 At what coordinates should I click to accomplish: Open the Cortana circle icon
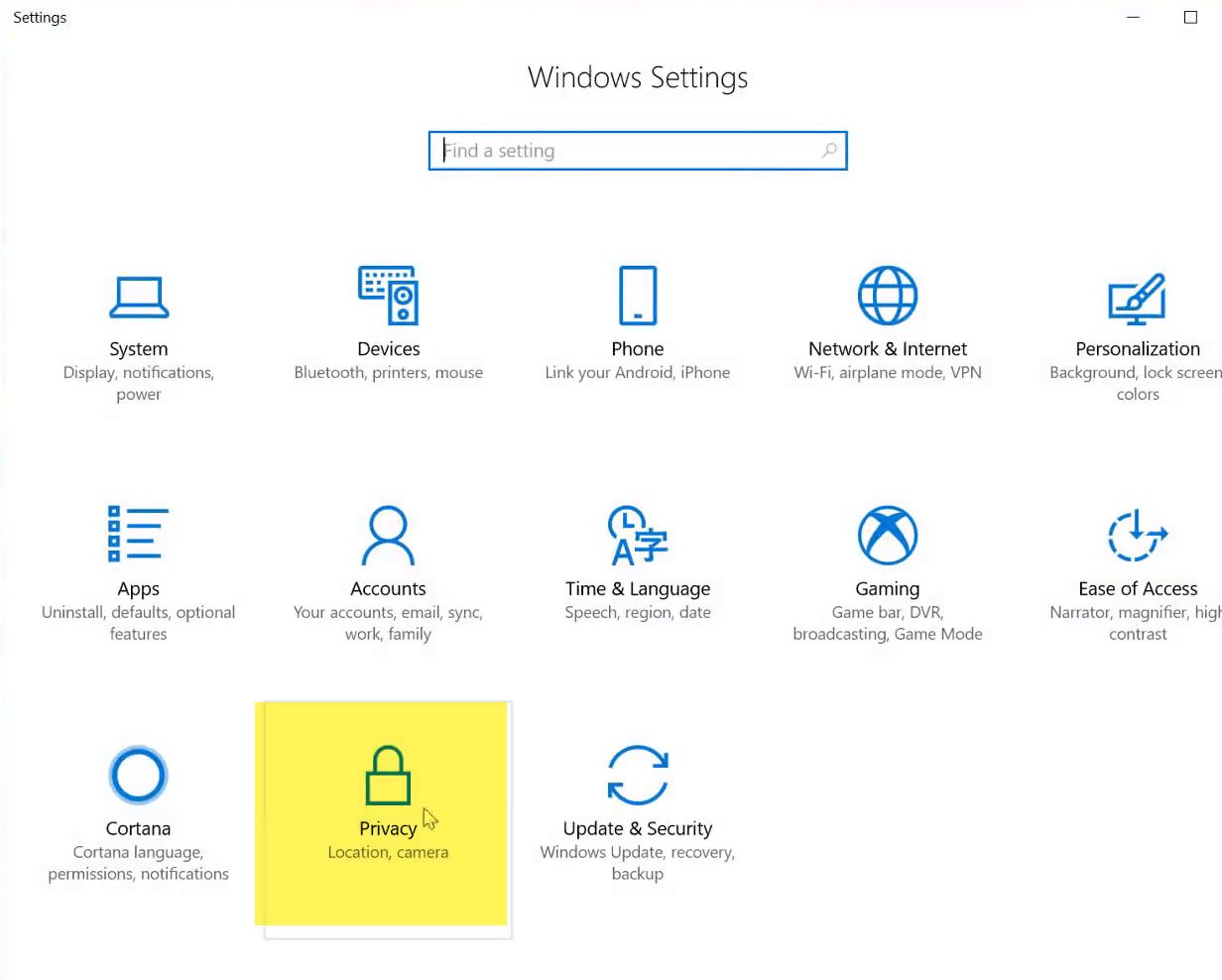click(138, 775)
